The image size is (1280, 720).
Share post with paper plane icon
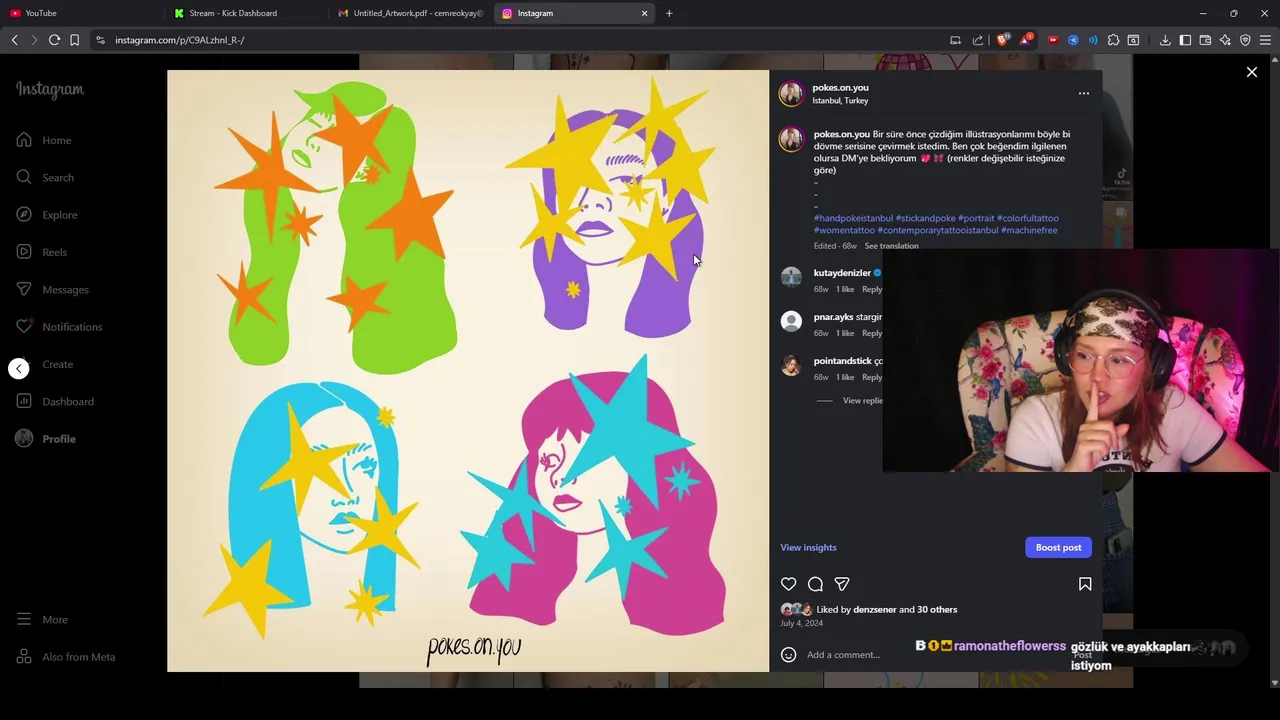[842, 584]
